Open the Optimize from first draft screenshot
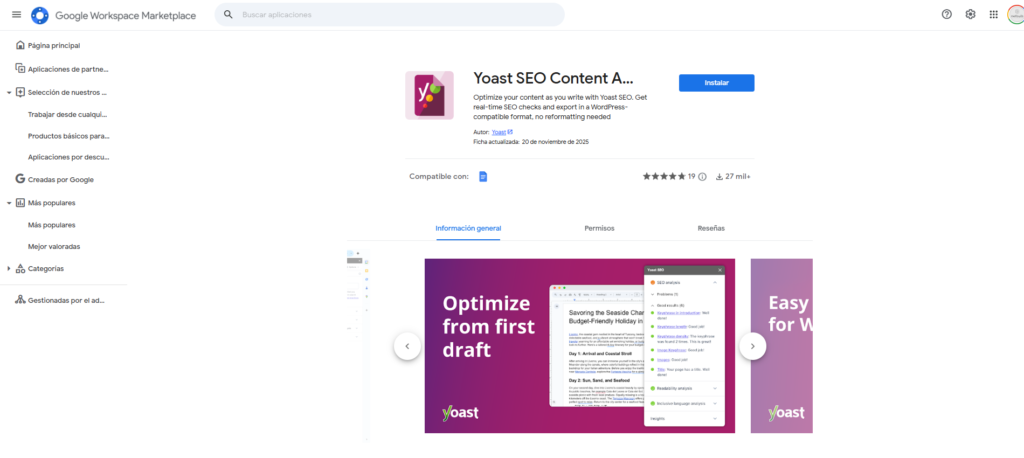This screenshot has height=458, width=1024. 580,346
